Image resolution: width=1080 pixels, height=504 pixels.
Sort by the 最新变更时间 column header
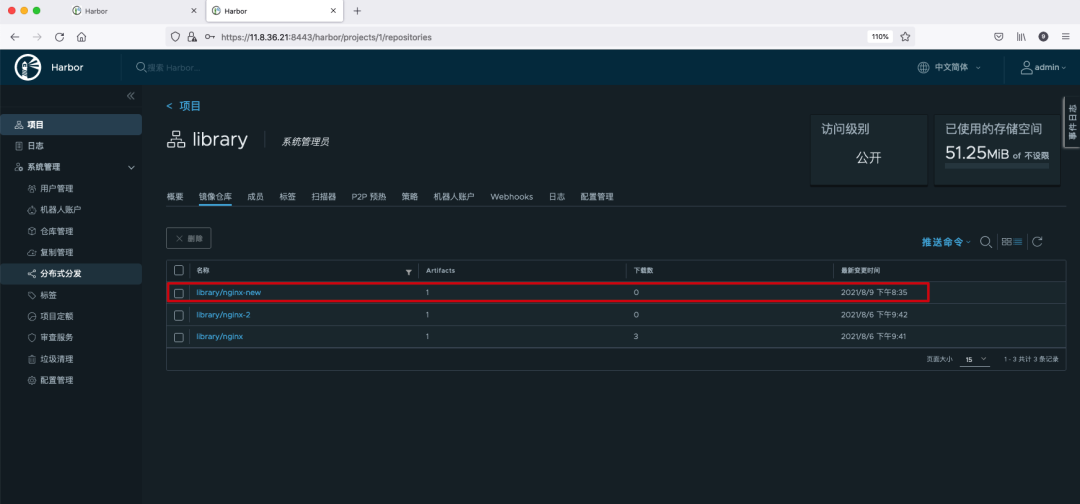pyautogui.click(x=860, y=271)
